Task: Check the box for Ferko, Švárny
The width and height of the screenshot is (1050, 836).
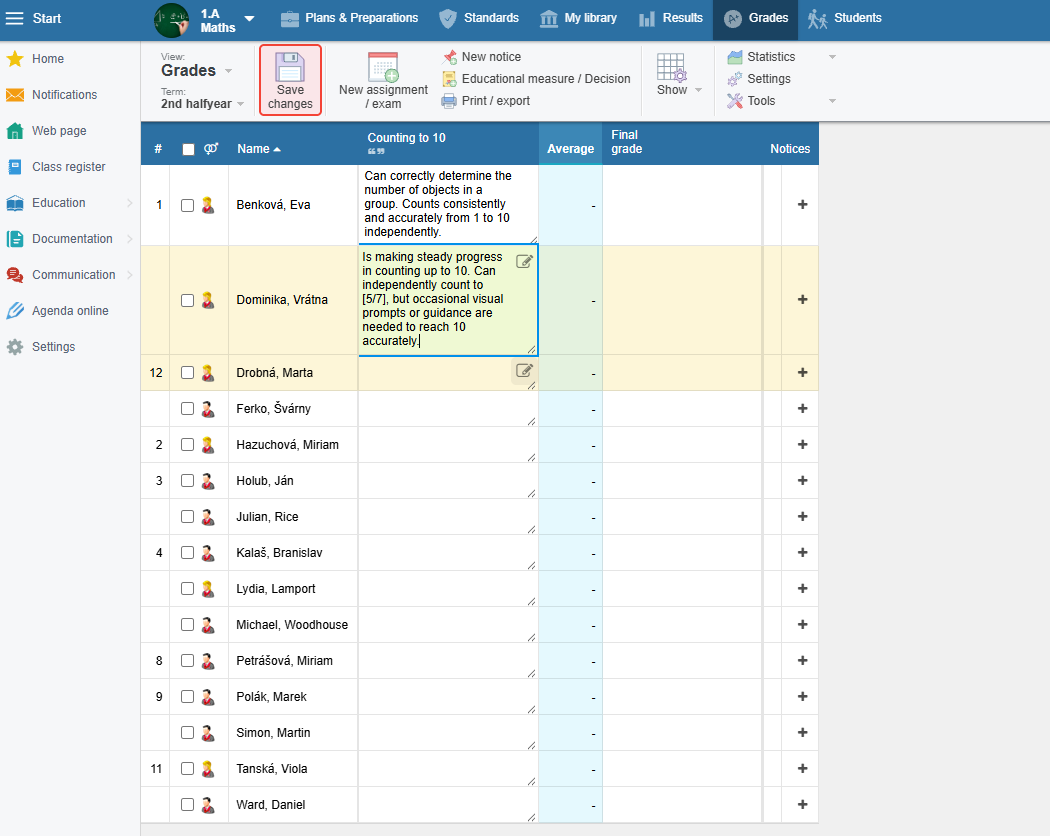Action: (x=188, y=409)
